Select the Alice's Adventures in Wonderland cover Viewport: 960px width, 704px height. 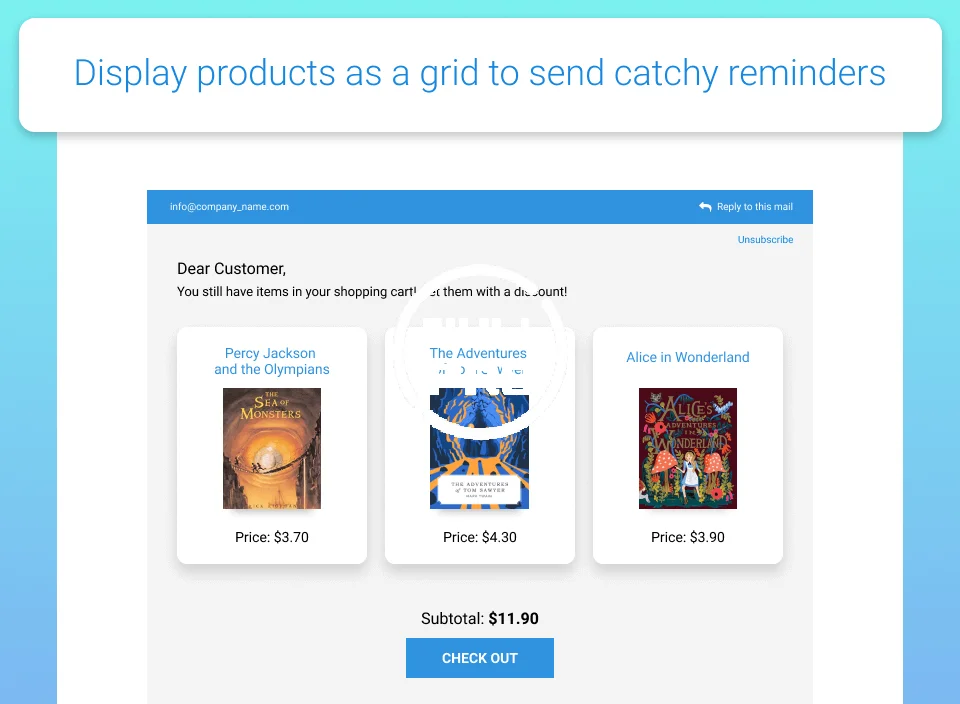coord(688,448)
